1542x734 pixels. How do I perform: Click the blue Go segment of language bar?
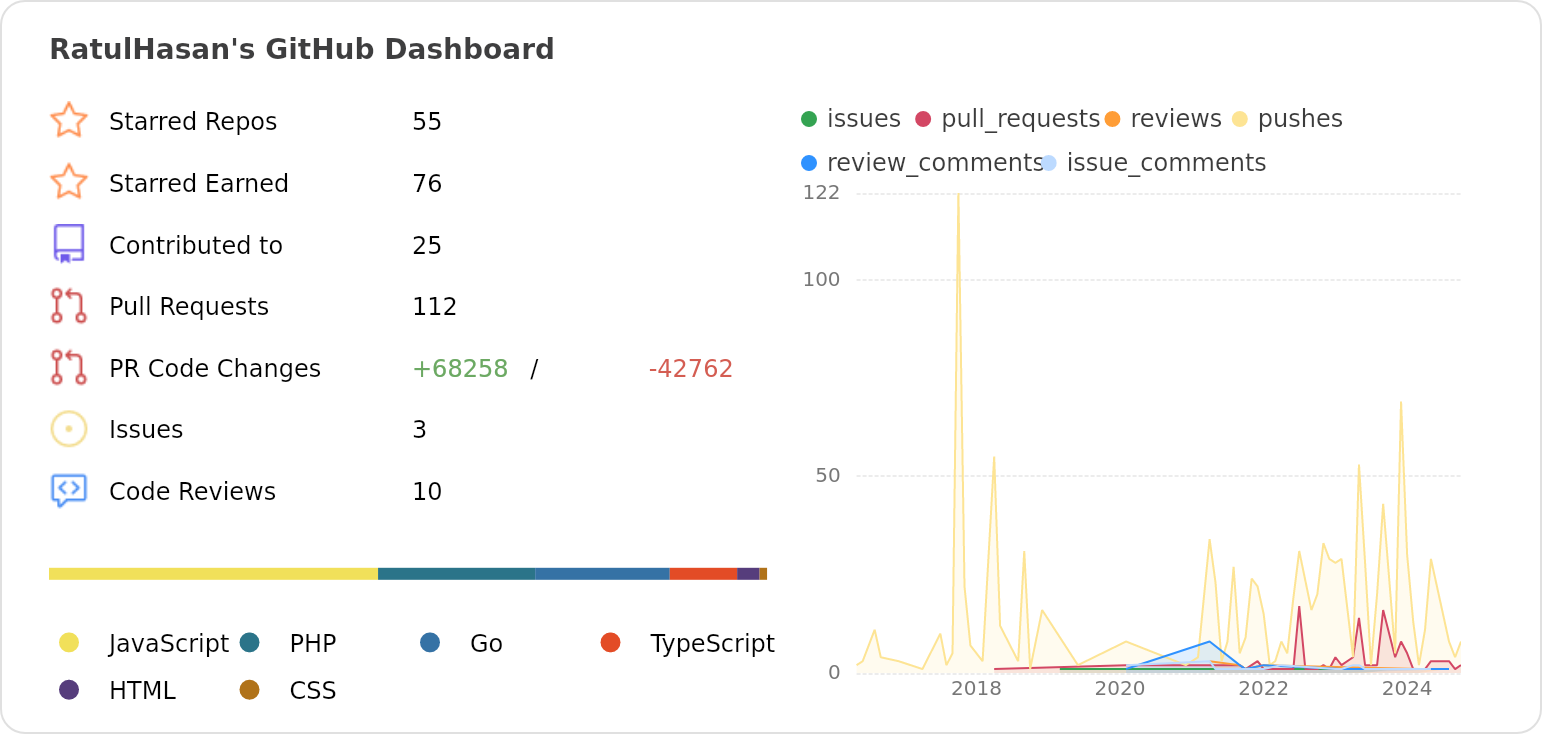(x=602, y=574)
